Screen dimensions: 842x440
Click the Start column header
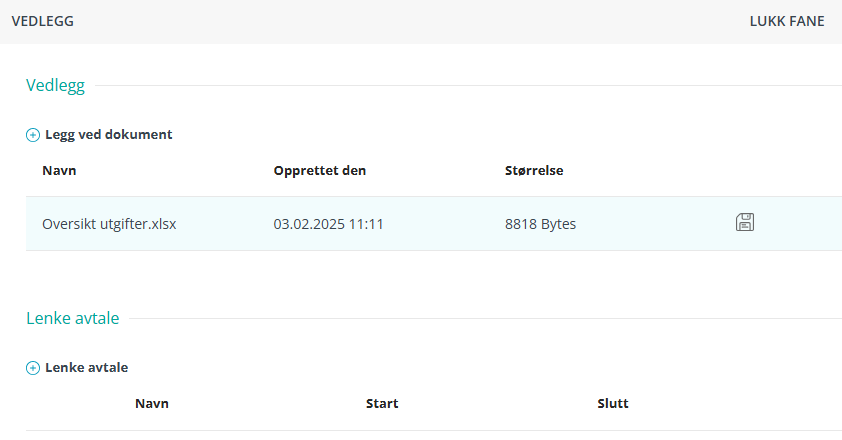[x=382, y=403]
